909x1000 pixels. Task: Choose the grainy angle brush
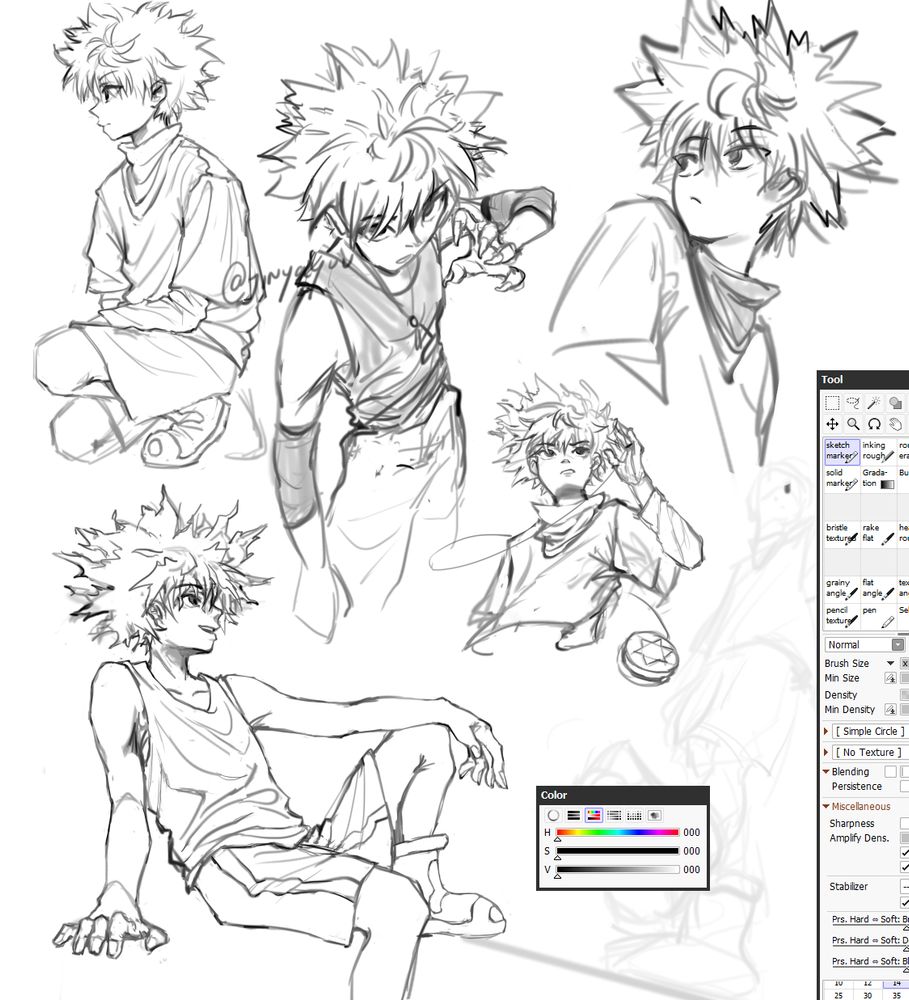coord(841,588)
